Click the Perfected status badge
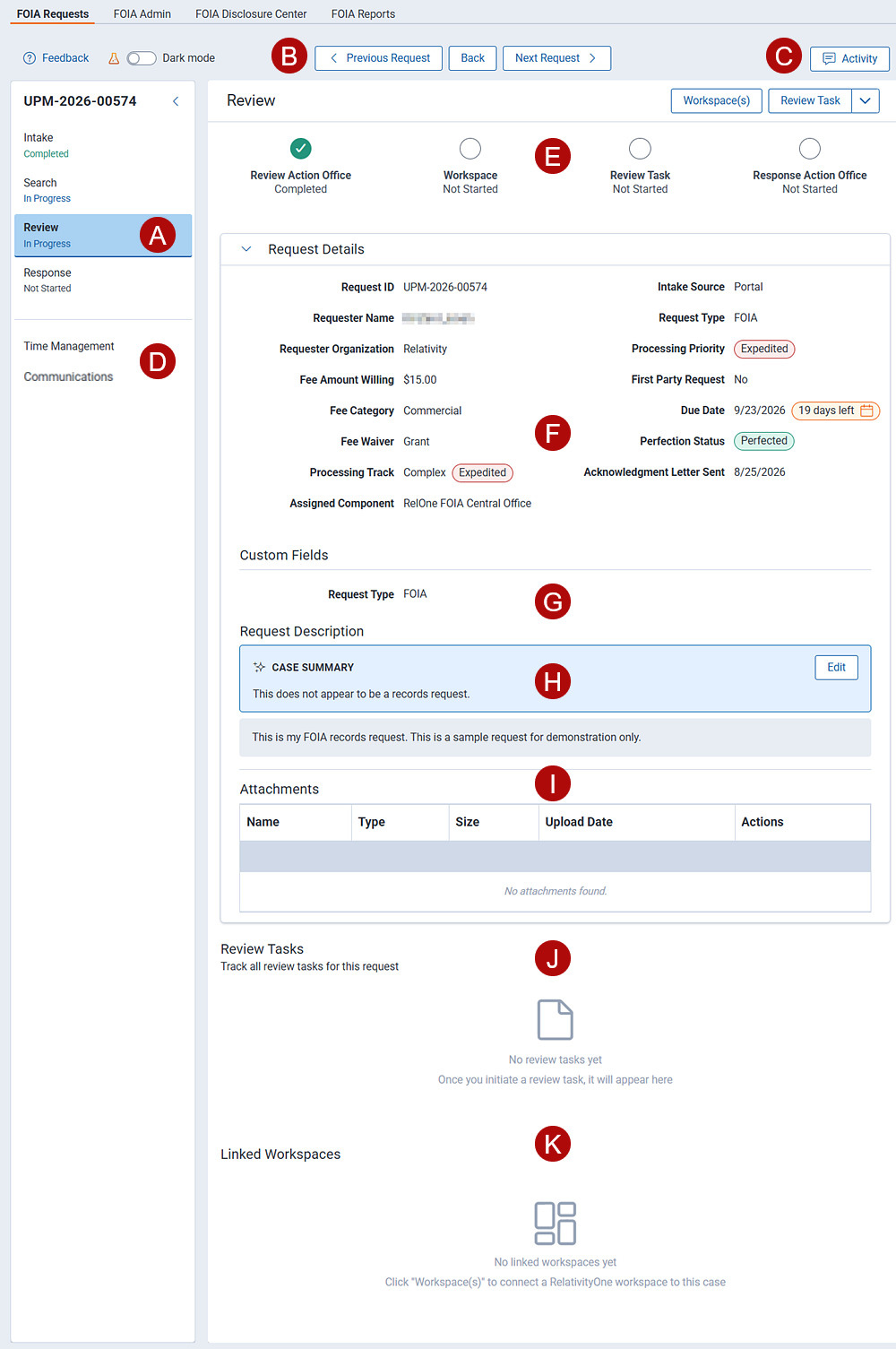Screen dimensions: 896x1349 click(x=764, y=441)
